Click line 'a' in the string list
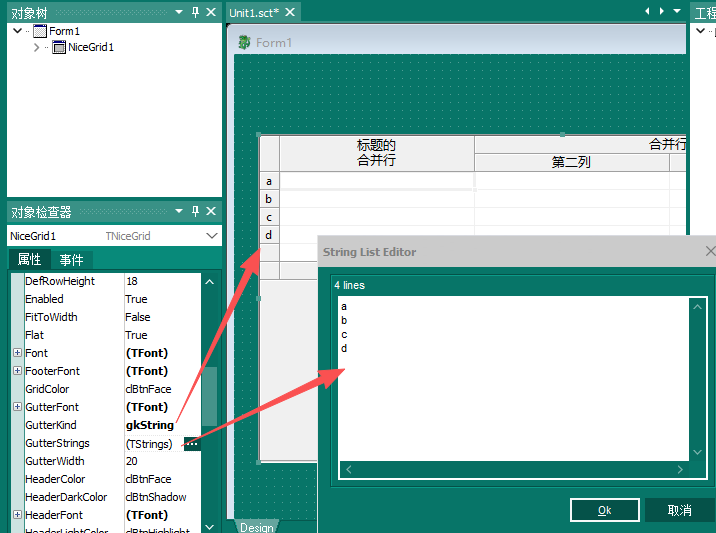This screenshot has width=716, height=533. (x=344, y=306)
